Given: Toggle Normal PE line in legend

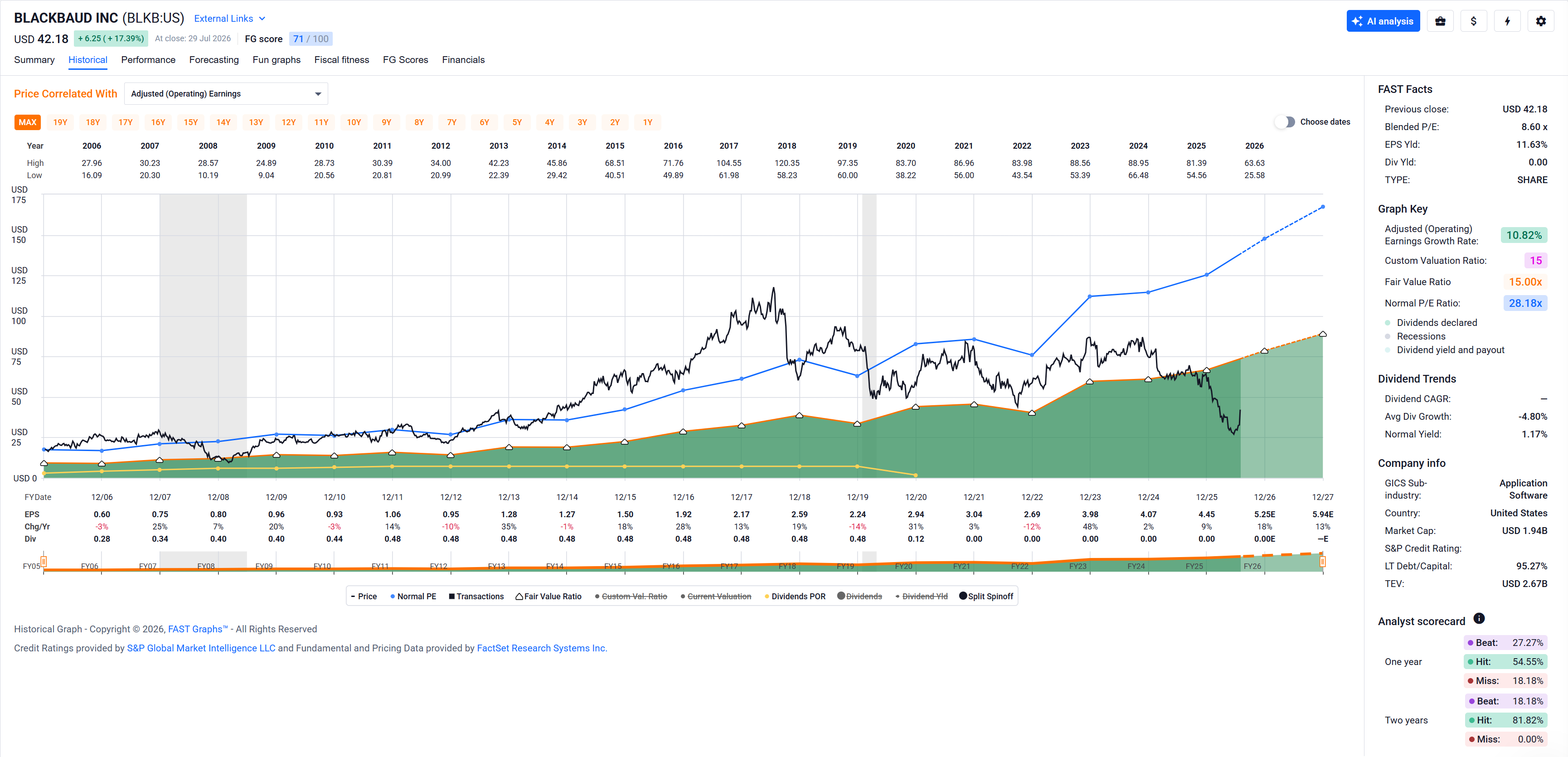Looking at the screenshot, I should [x=413, y=597].
